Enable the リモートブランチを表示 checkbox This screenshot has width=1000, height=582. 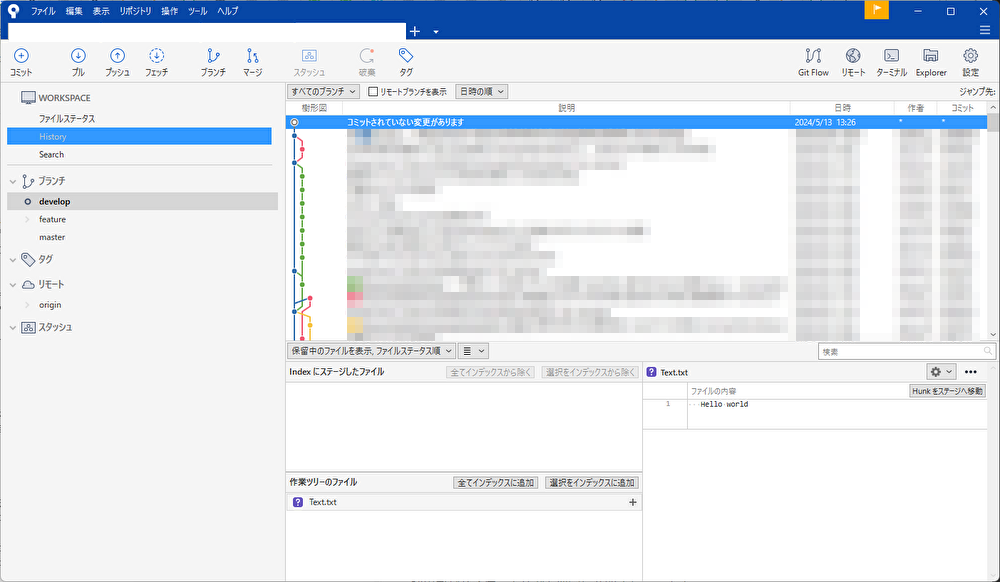[370, 90]
